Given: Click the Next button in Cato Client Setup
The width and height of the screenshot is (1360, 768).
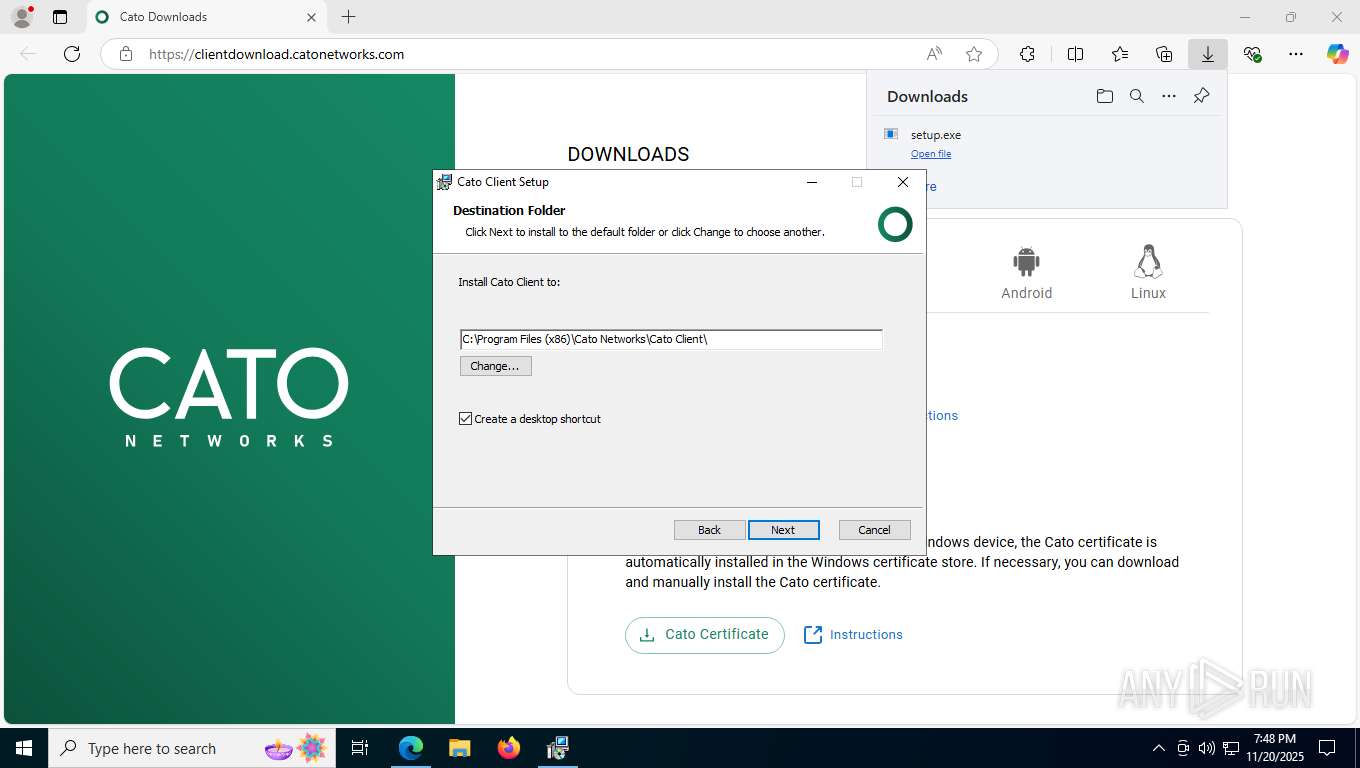Looking at the screenshot, I should tap(784, 530).
